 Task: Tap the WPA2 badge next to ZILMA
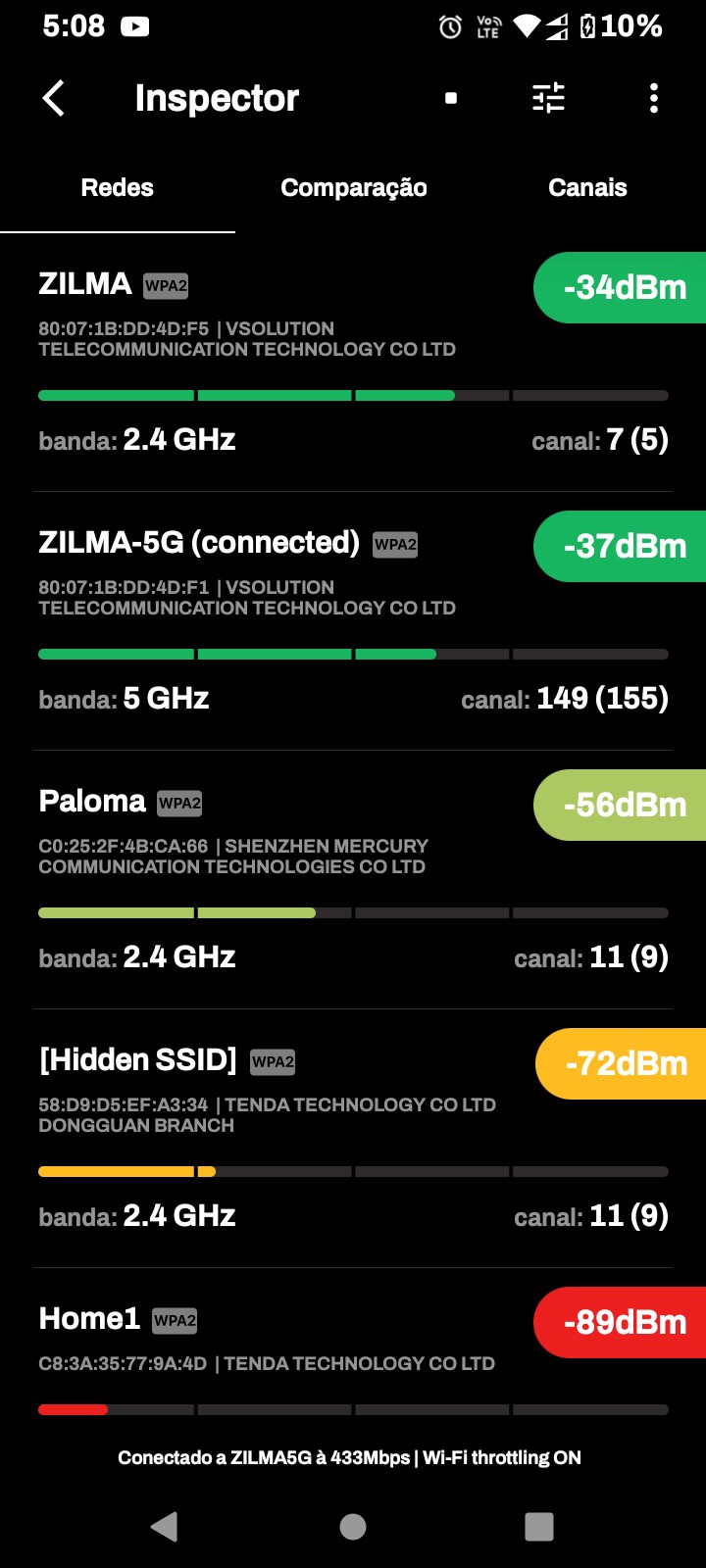tap(166, 286)
